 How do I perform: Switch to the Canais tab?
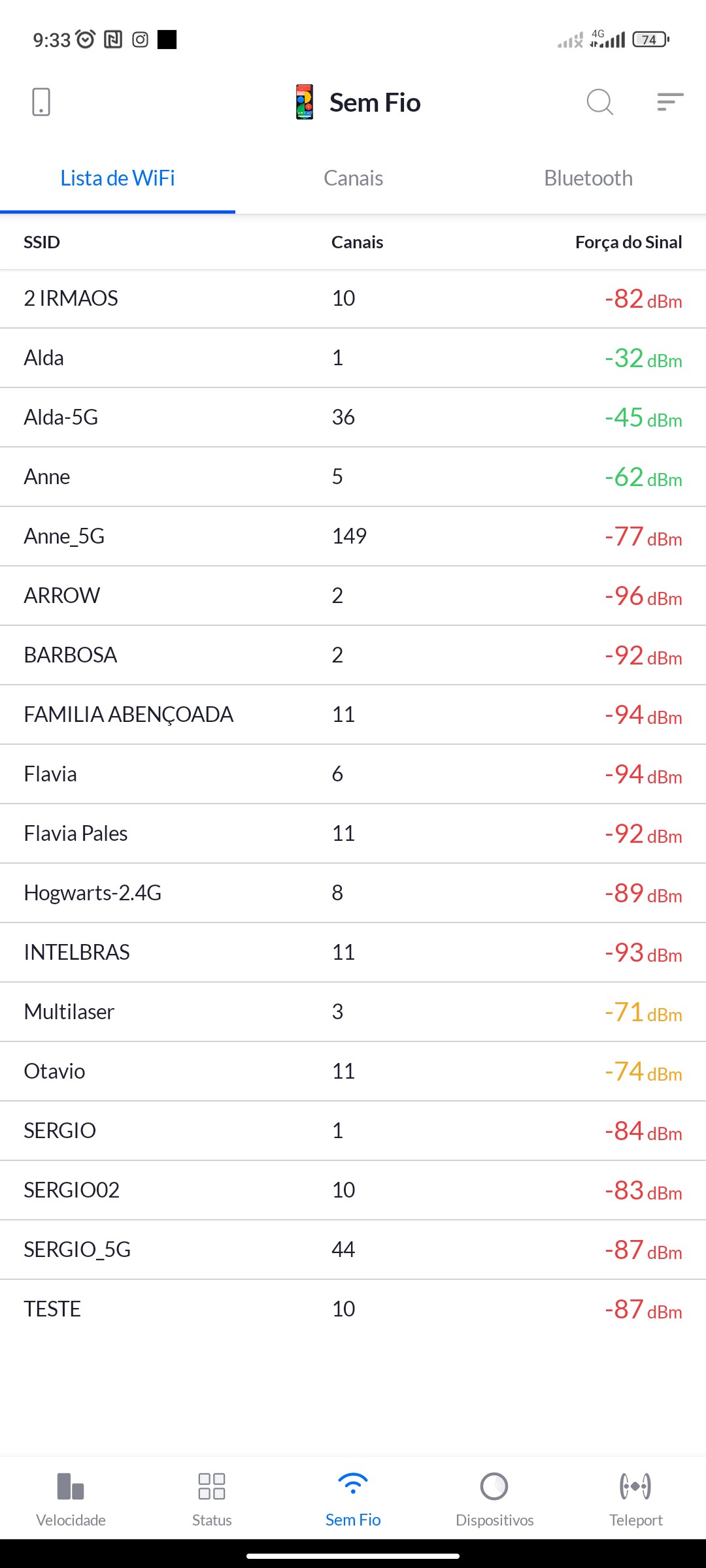[x=353, y=178]
